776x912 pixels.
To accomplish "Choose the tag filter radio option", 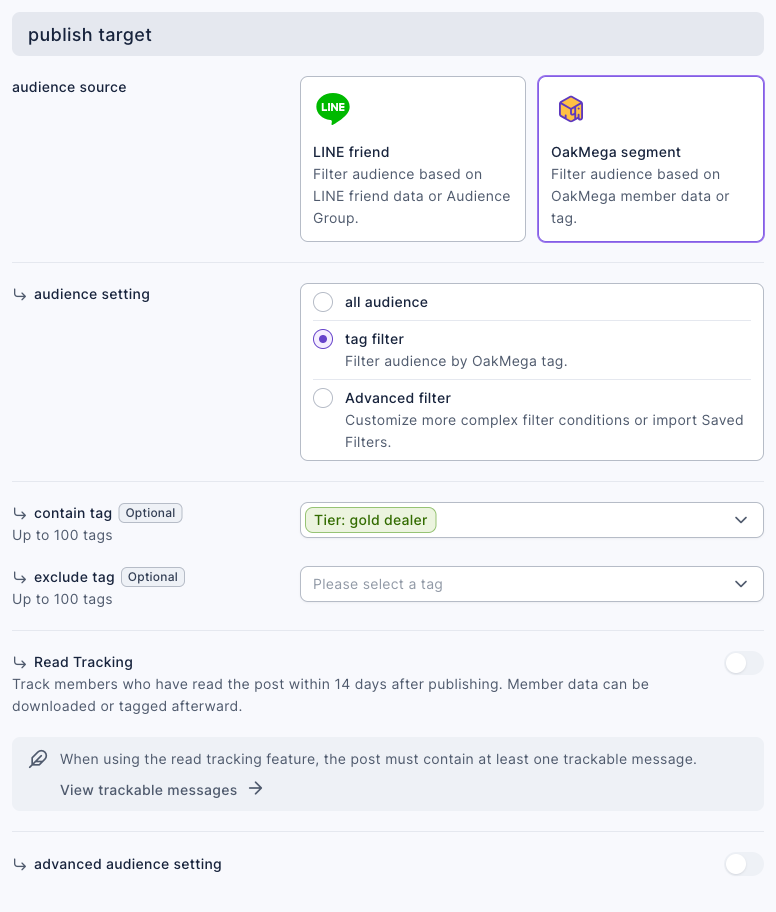I will 323,339.
